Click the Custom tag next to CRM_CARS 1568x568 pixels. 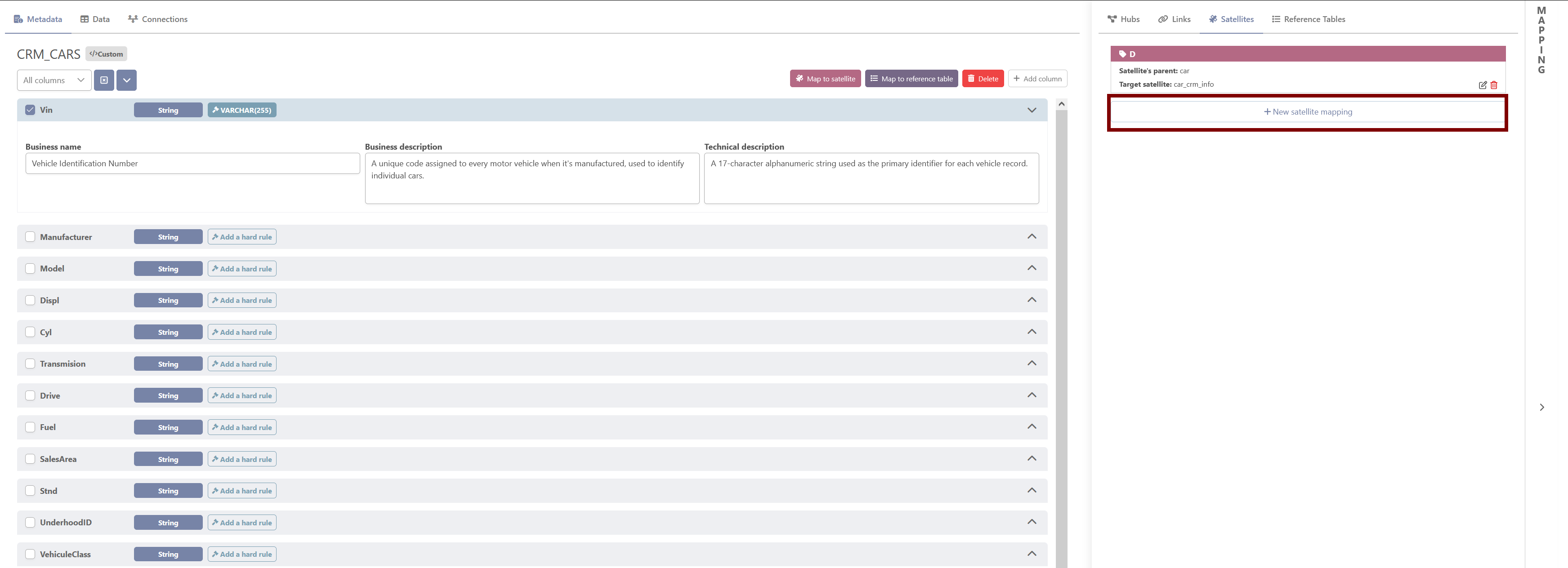[106, 54]
